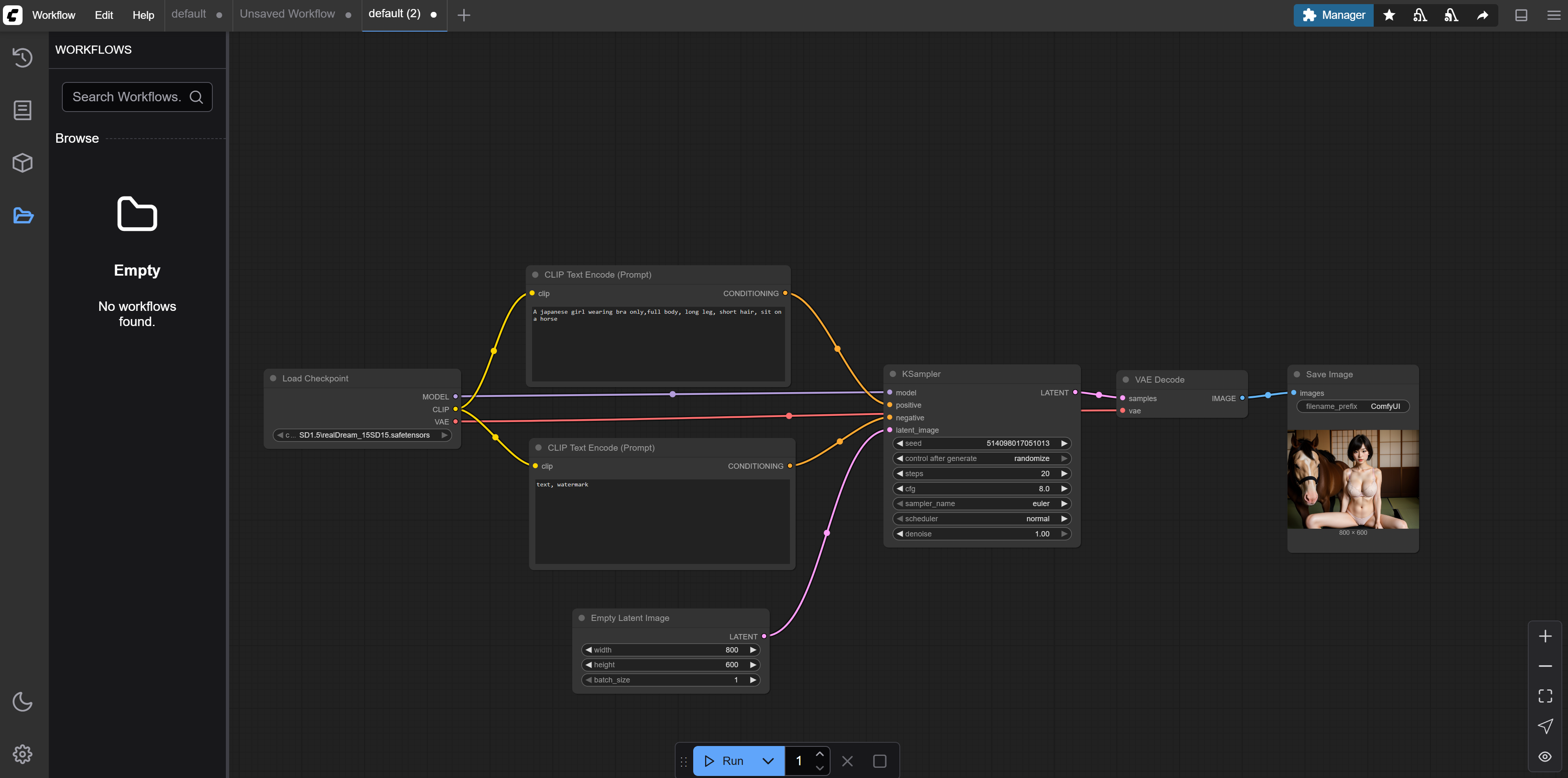Viewport: 1568px width, 778px height.
Task: Open sampler_name euler dropdown
Action: 981,504
